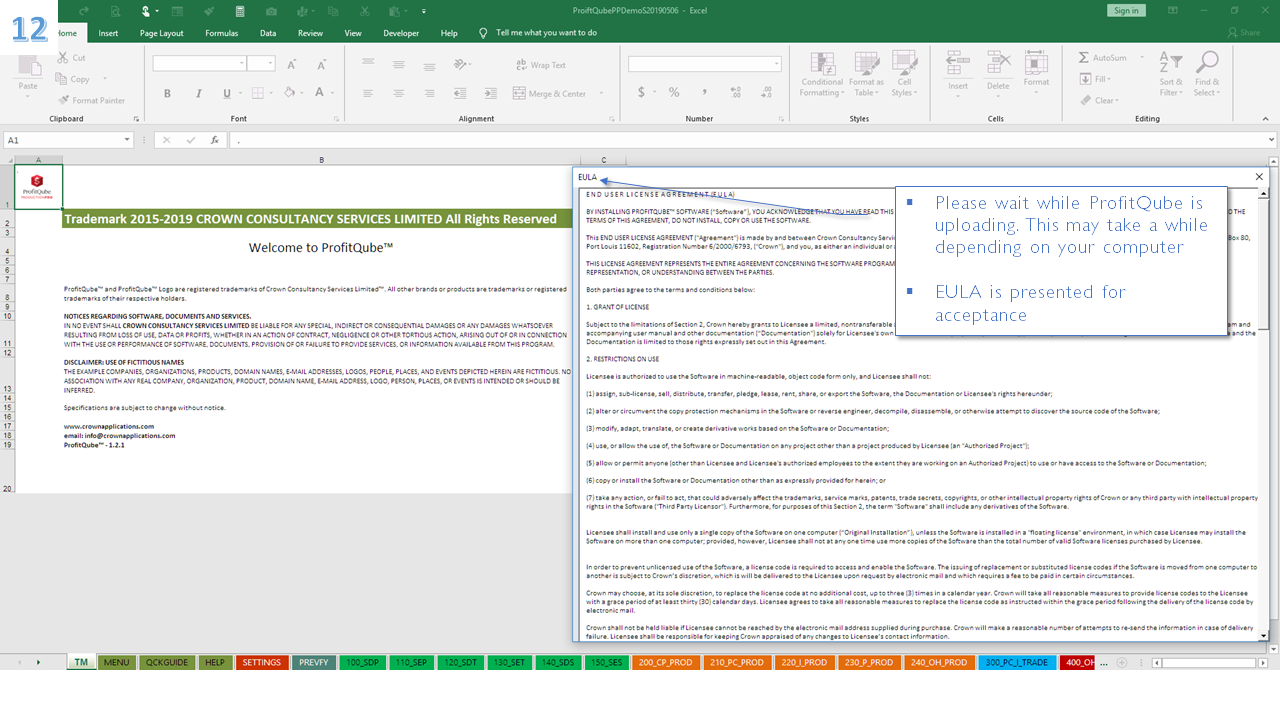Open Cell Styles gallery

pyautogui.click(x=904, y=75)
